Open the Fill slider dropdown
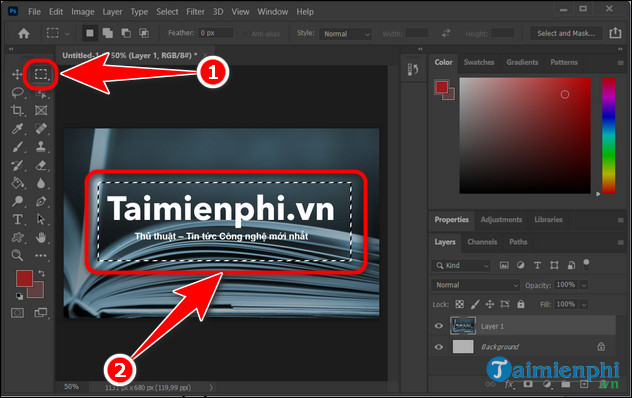Screen dimensions: 632x398 [584, 304]
